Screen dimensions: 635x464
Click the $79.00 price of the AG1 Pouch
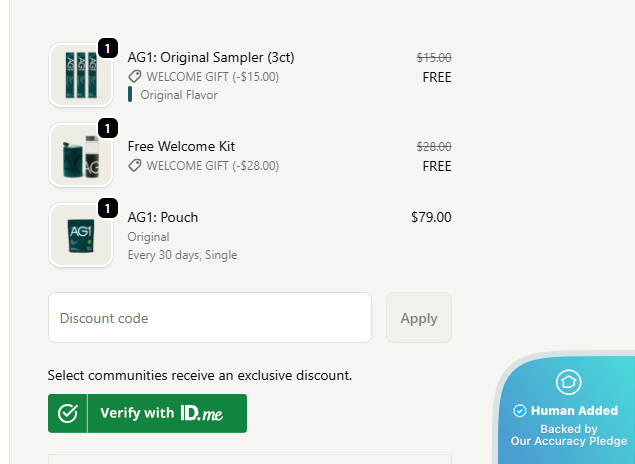tap(431, 217)
